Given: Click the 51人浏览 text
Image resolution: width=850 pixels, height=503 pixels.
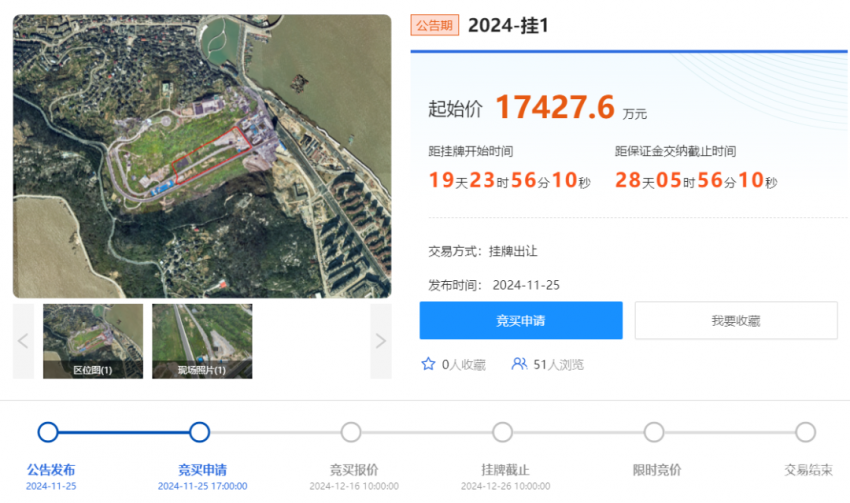Looking at the screenshot, I should (558, 365).
